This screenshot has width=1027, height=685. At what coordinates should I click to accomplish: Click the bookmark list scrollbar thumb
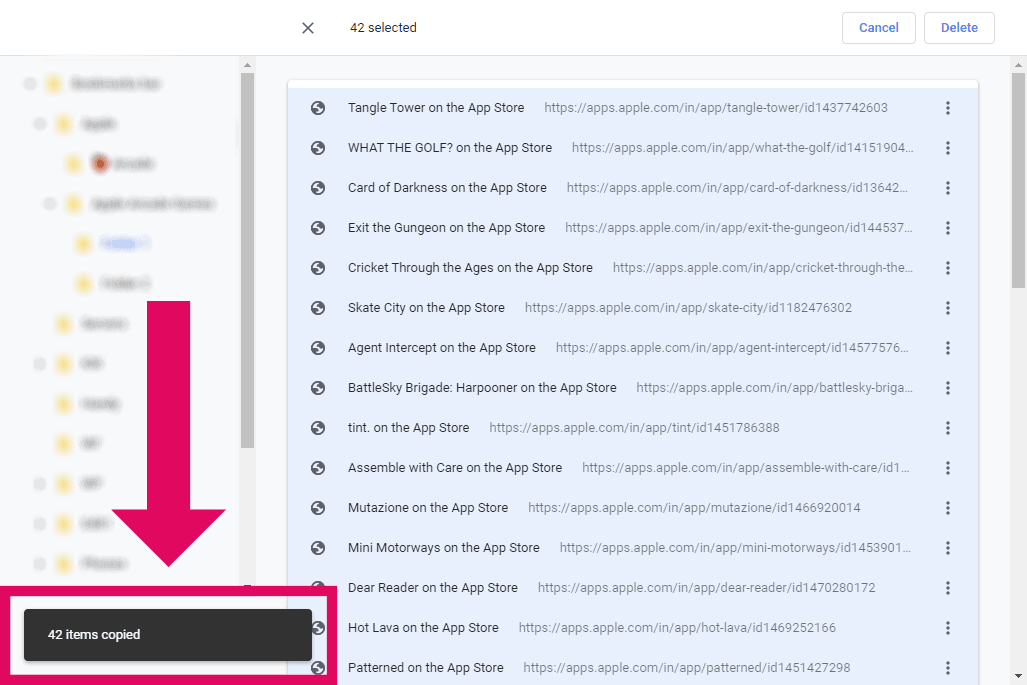click(1018, 180)
